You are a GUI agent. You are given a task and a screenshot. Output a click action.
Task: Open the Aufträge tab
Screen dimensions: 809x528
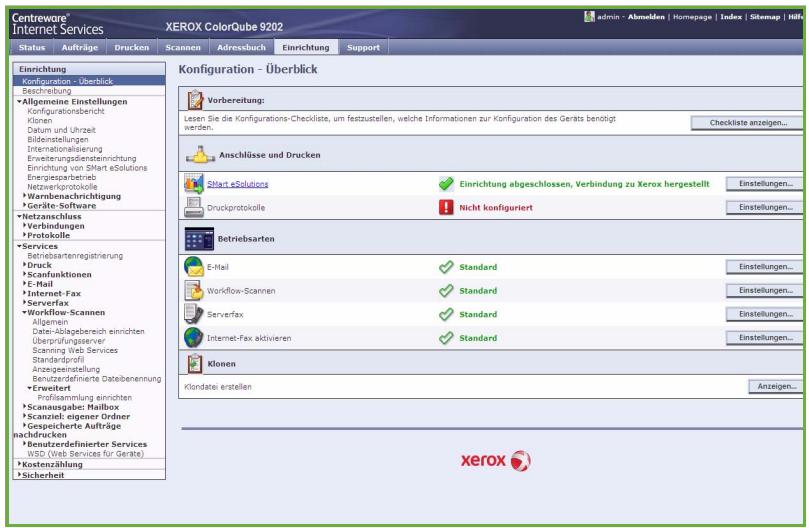point(79,47)
